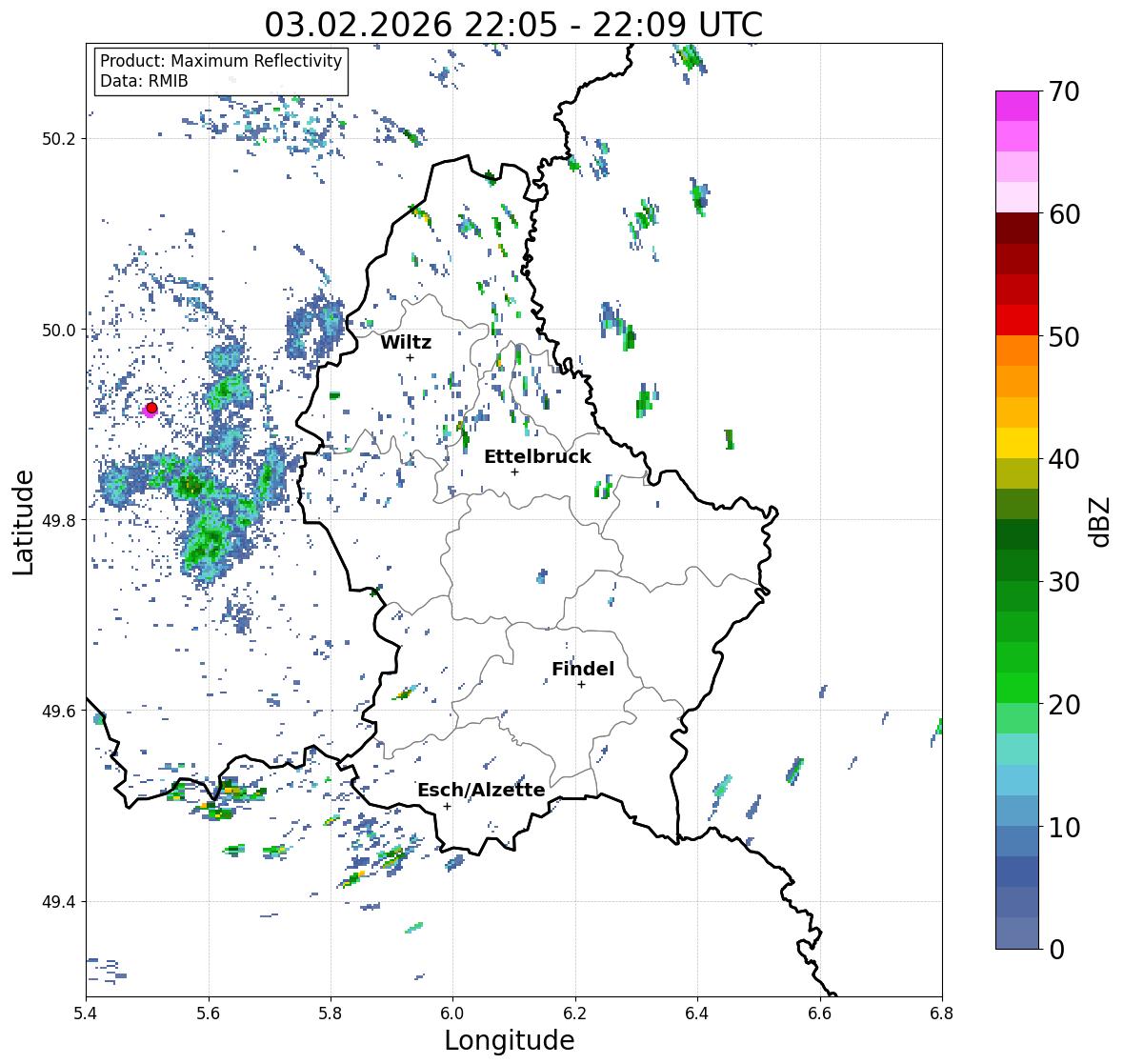This screenshot has height=1064, width=1123.
Task: Click the colorbar tick value 20
Action: tap(1063, 705)
